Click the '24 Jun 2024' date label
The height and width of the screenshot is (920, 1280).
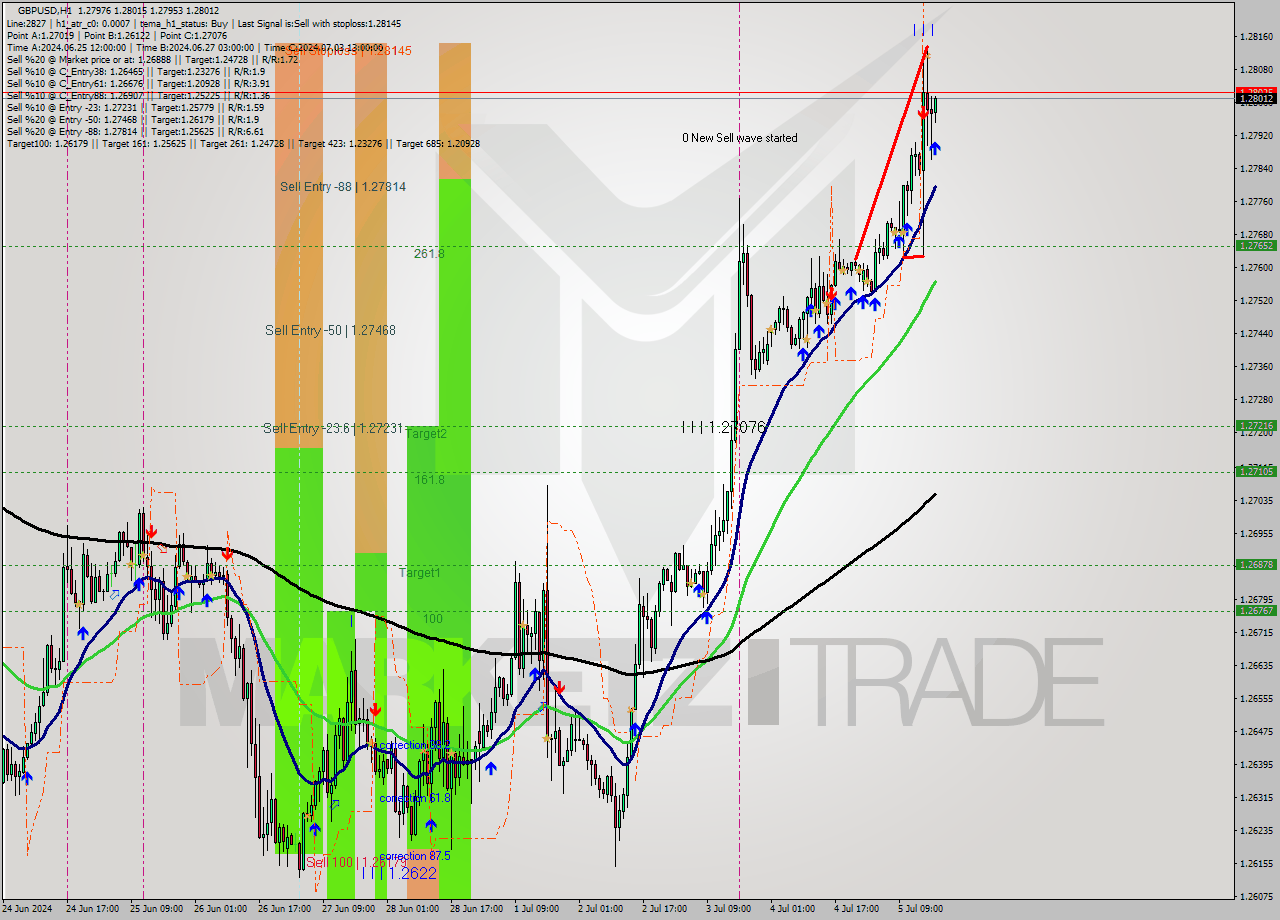[29, 909]
